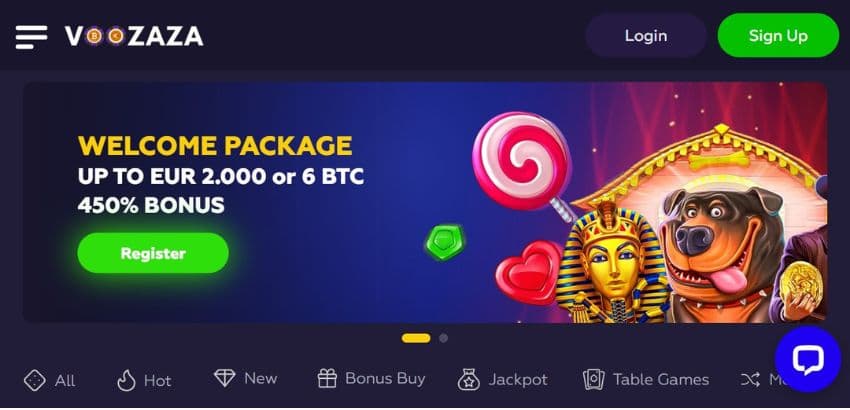This screenshot has height=410, width=850.
Task: Click the shuffle icon category
Action: point(750,380)
